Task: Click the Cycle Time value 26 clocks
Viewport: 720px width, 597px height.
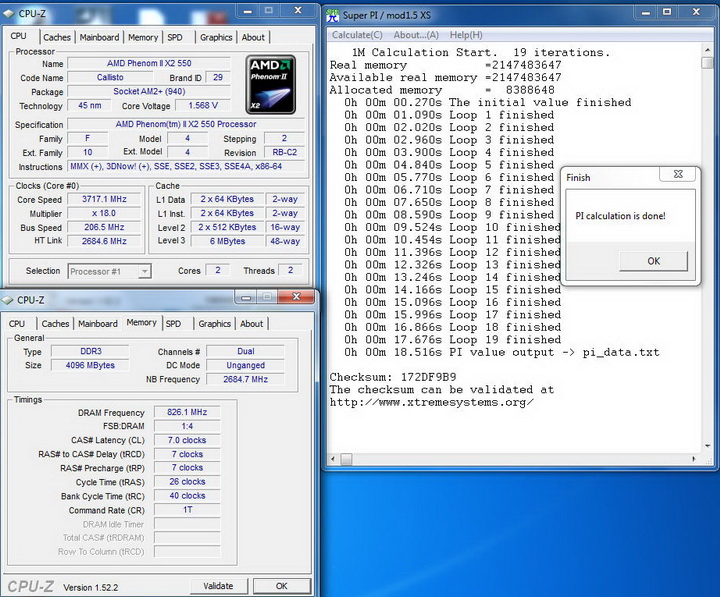Action: (x=187, y=482)
